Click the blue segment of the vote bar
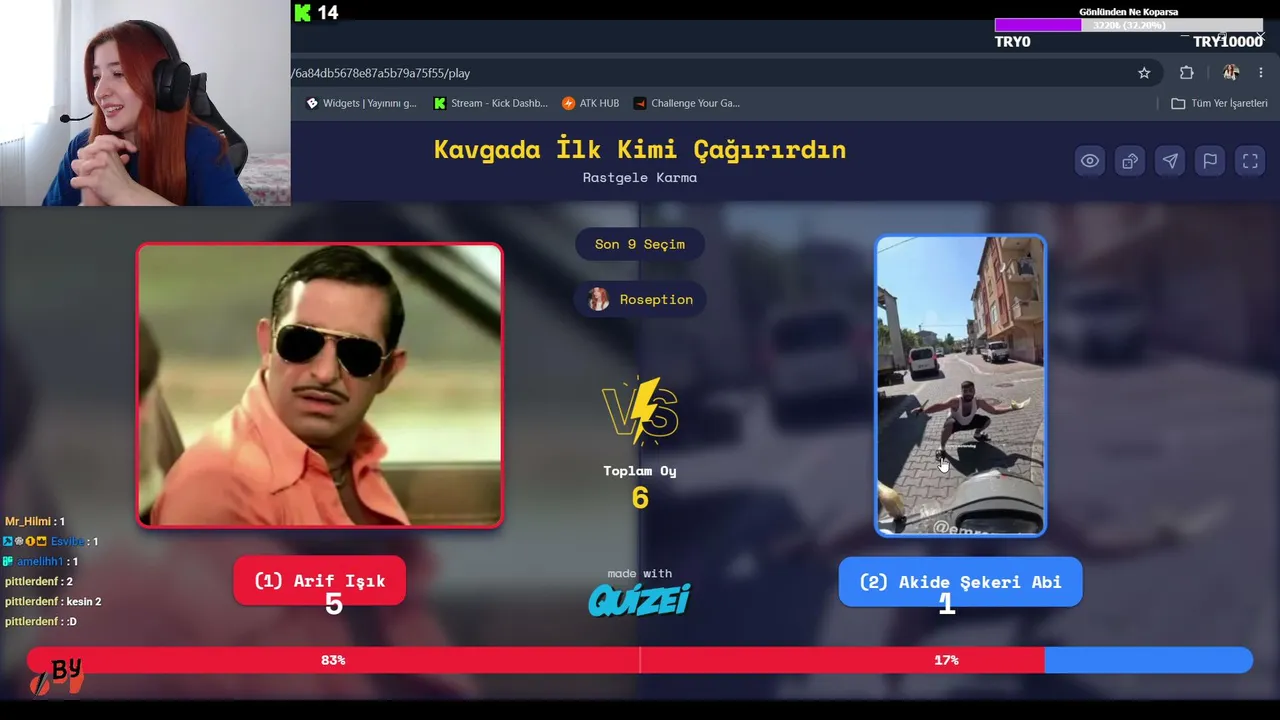Viewport: 1280px width, 720px height. tap(1148, 660)
